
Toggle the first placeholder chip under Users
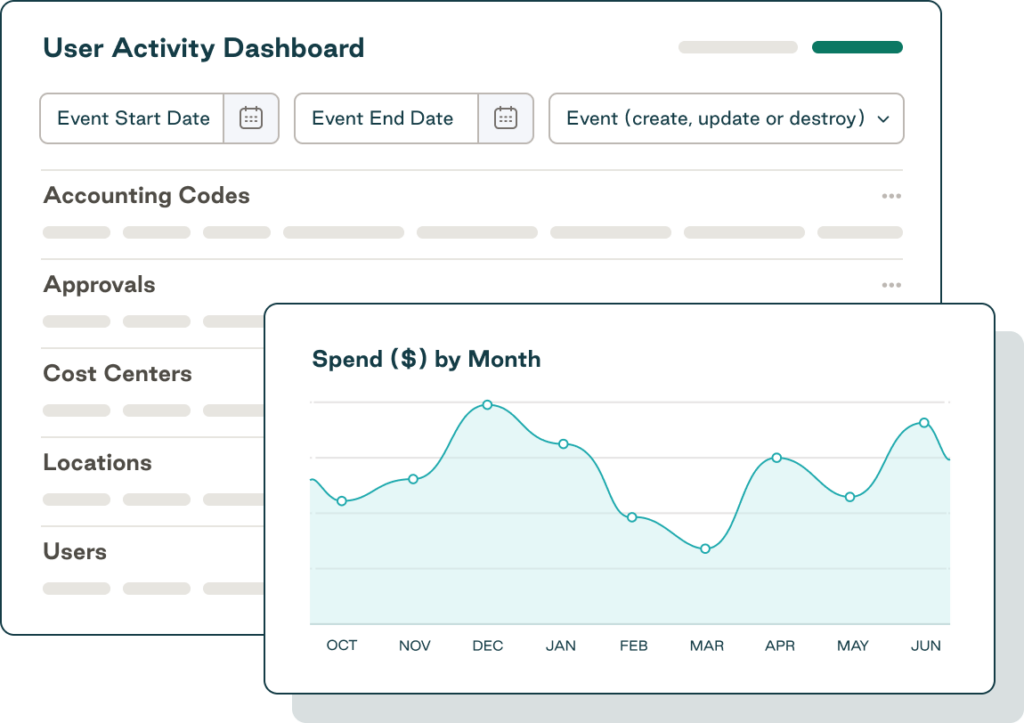pyautogui.click(x=76, y=588)
